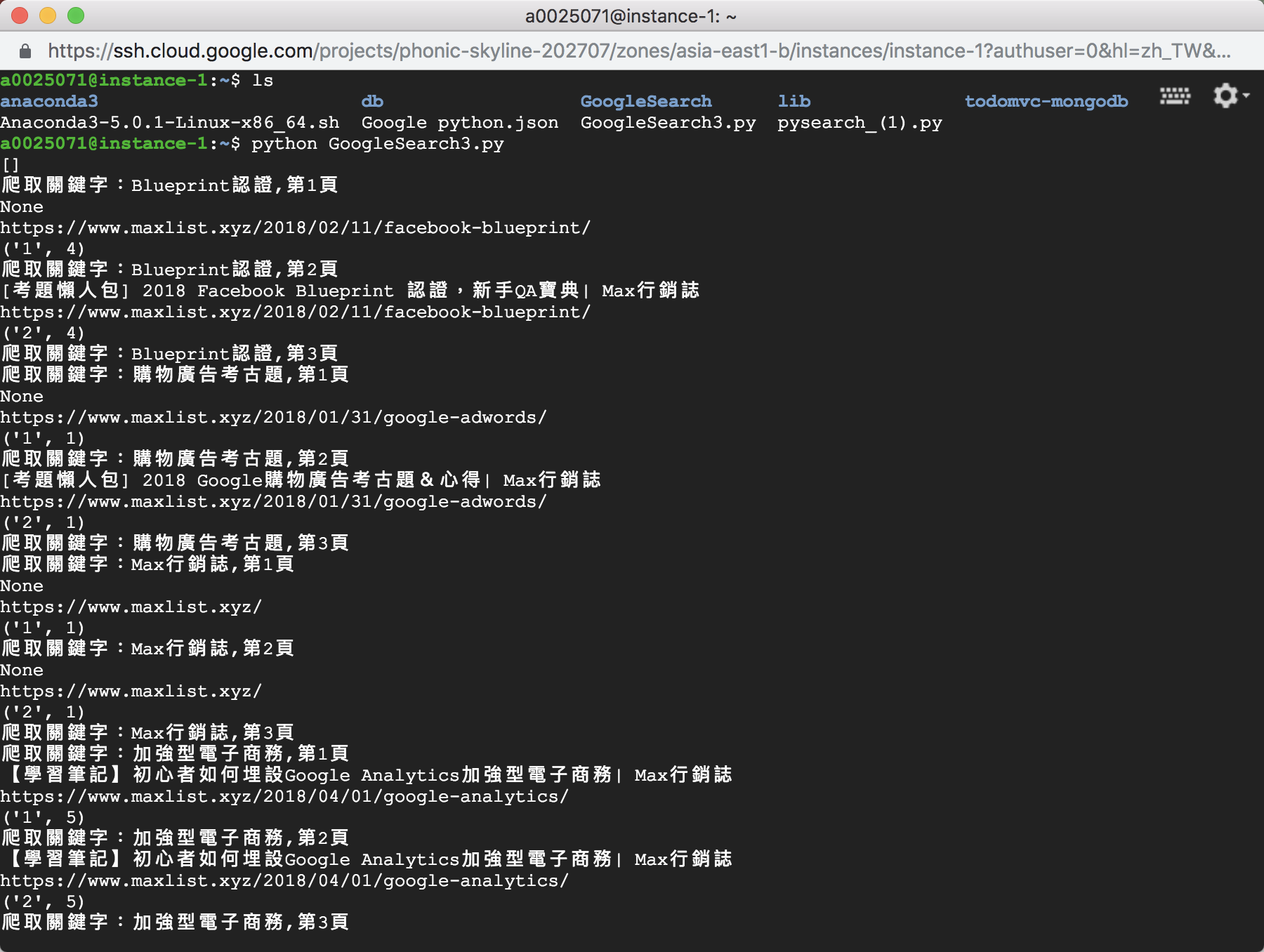Screen dimensions: 1264x952
Task: Click the 2018 Facebook Blueprint 認證 title line
Action: tap(350, 291)
